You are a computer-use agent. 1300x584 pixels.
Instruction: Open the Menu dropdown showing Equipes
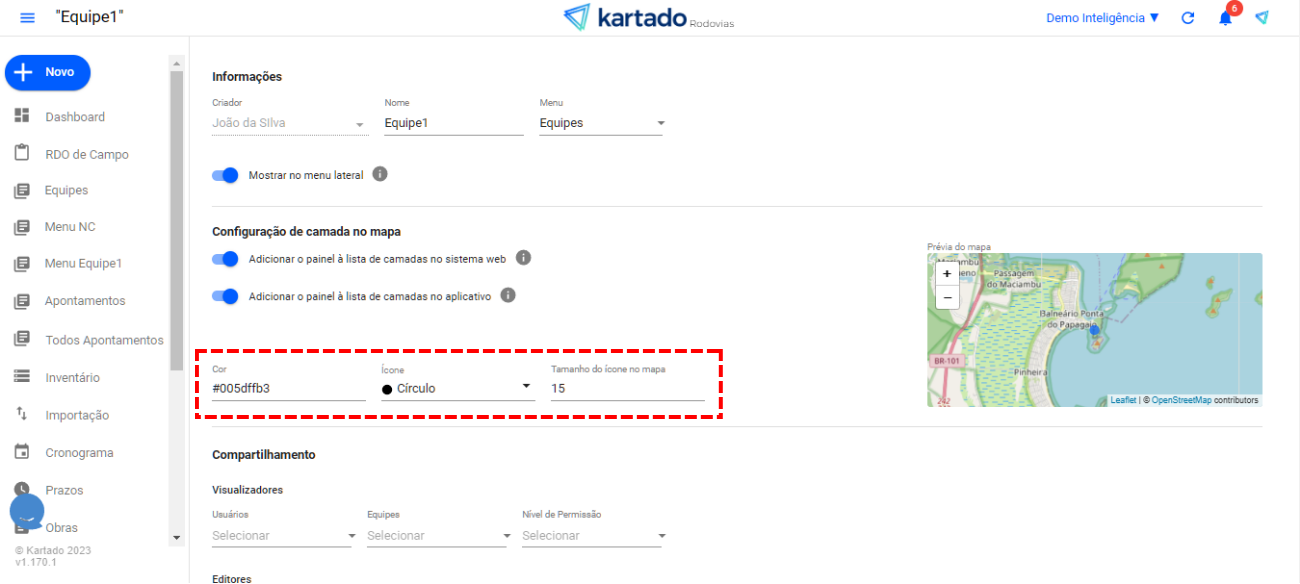(x=602, y=124)
